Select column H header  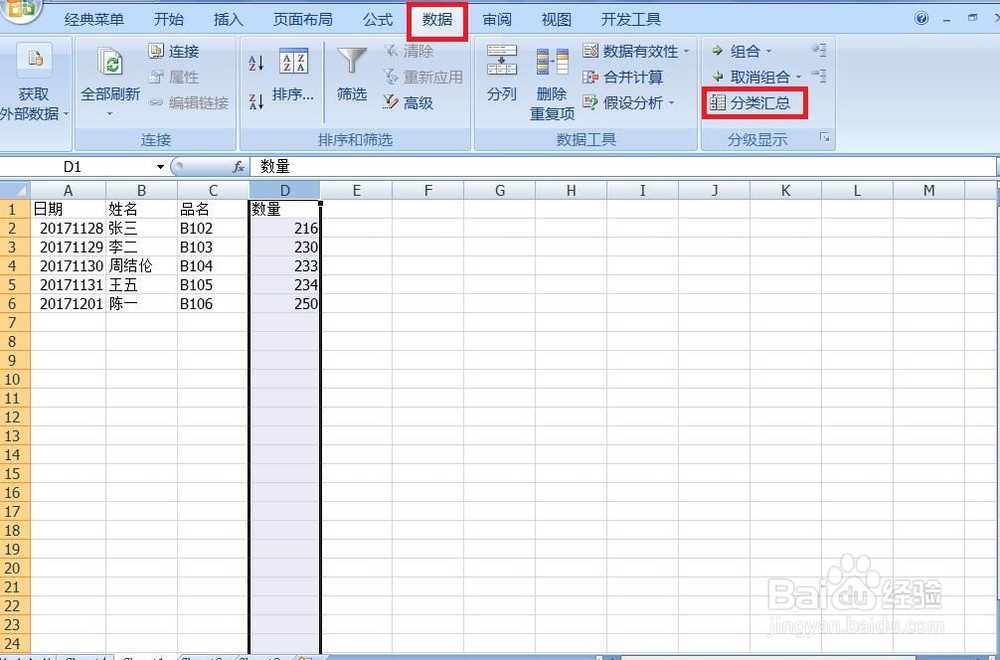571,190
